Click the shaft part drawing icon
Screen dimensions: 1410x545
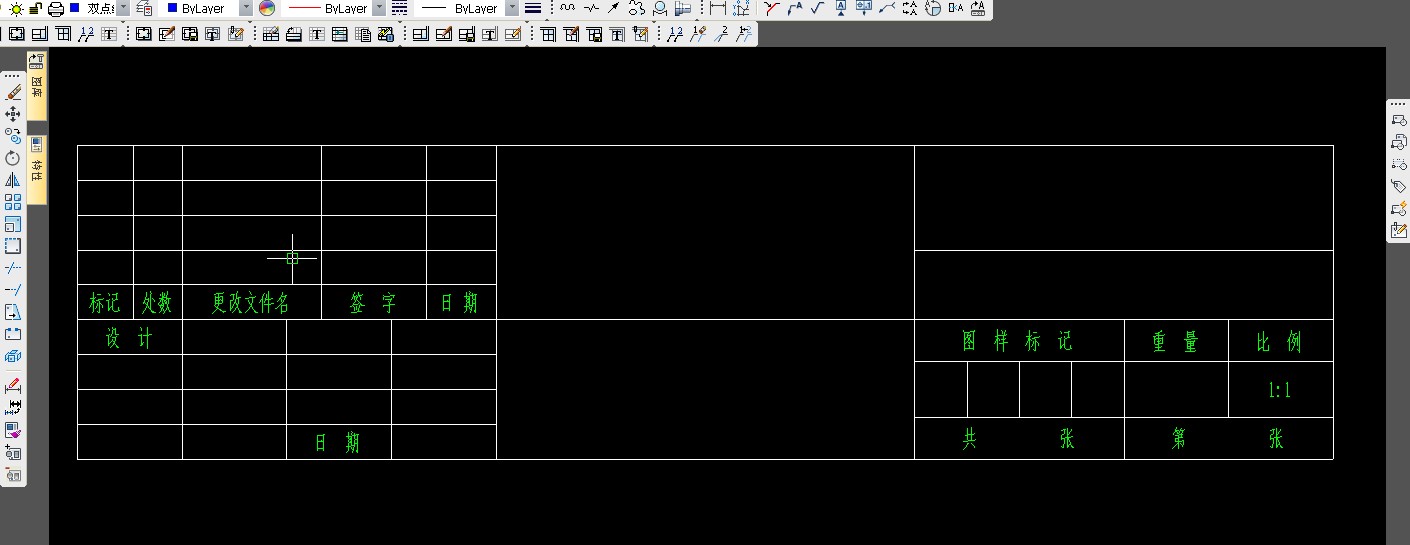click(x=683, y=8)
